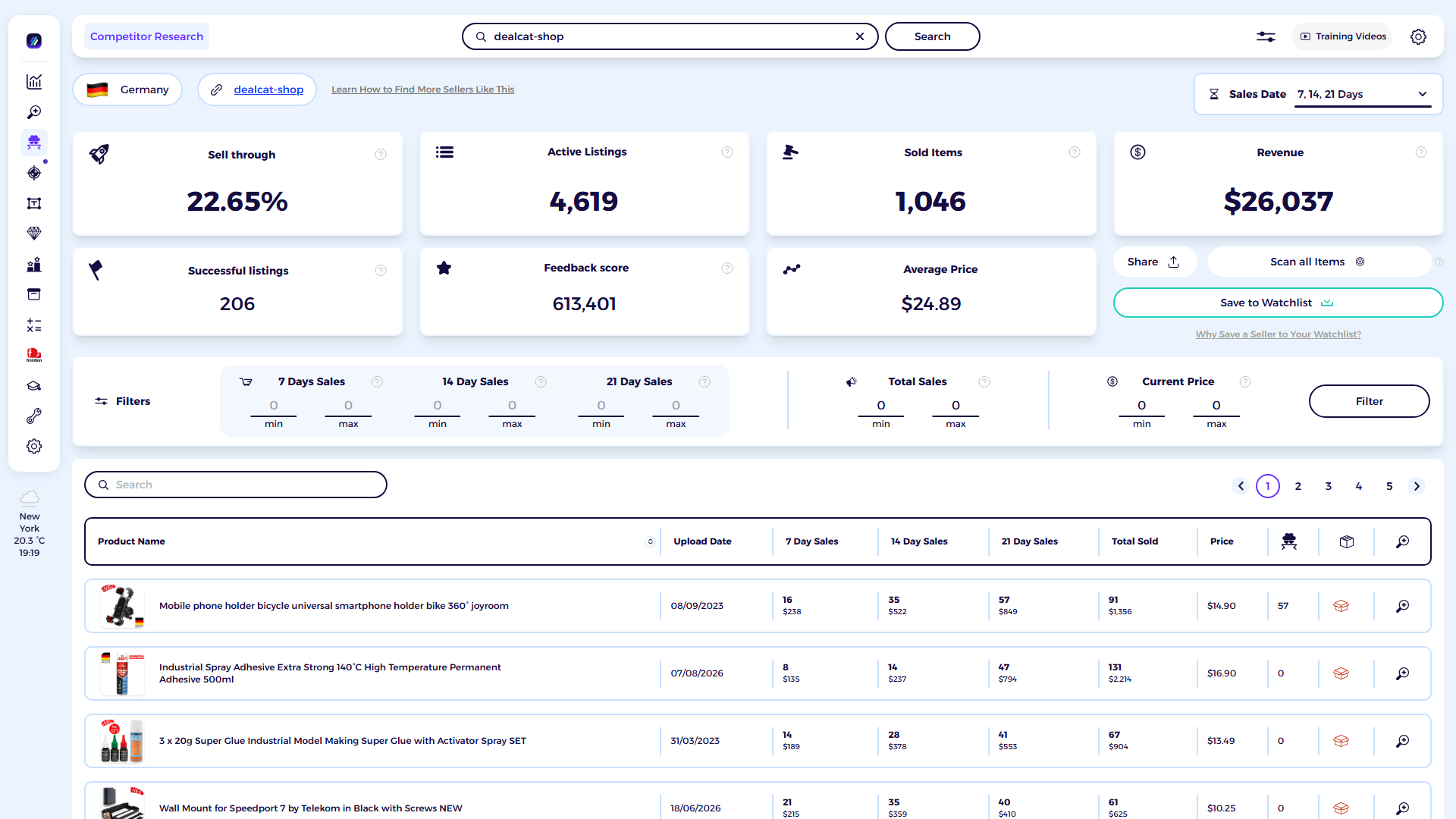Go to page 5 of results

pos(1389,486)
